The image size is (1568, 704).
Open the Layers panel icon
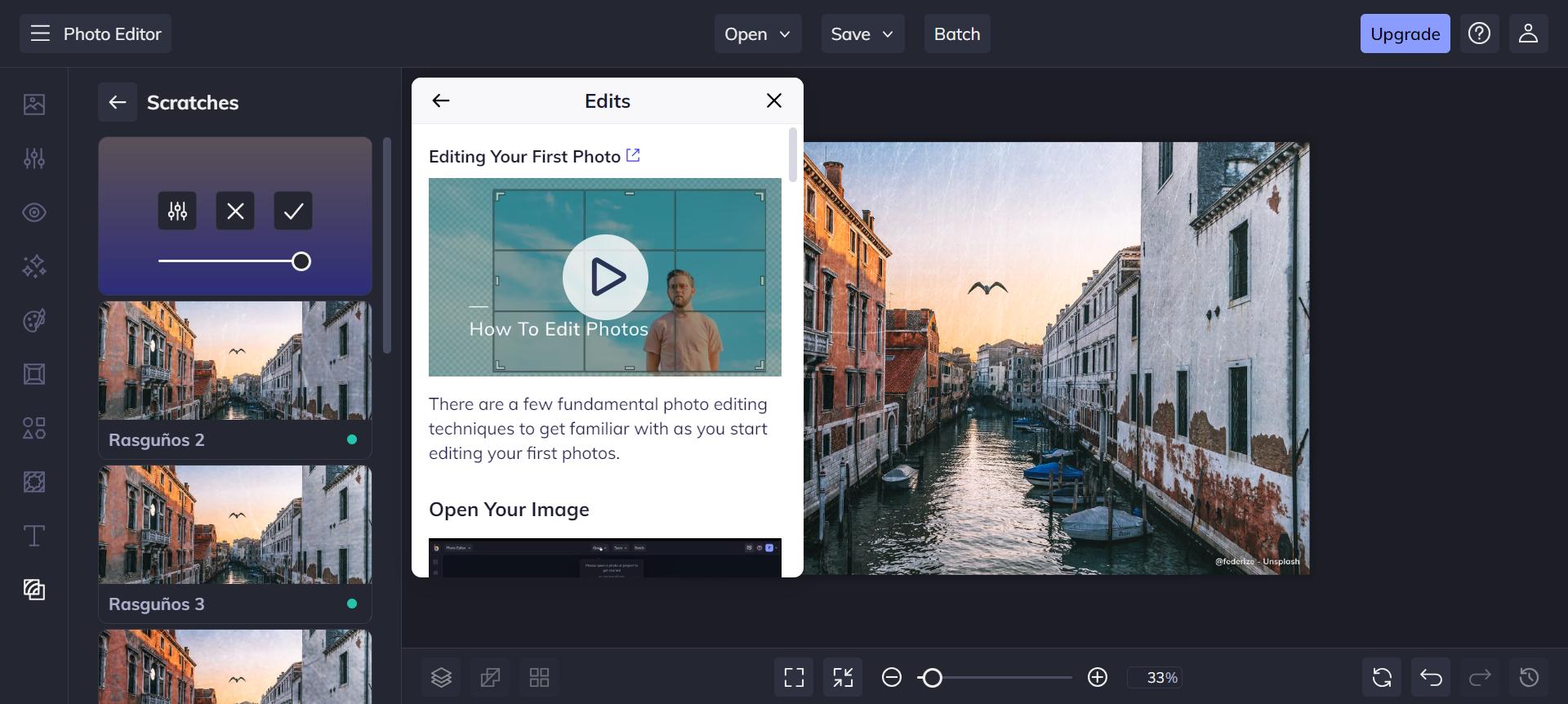[x=441, y=677]
